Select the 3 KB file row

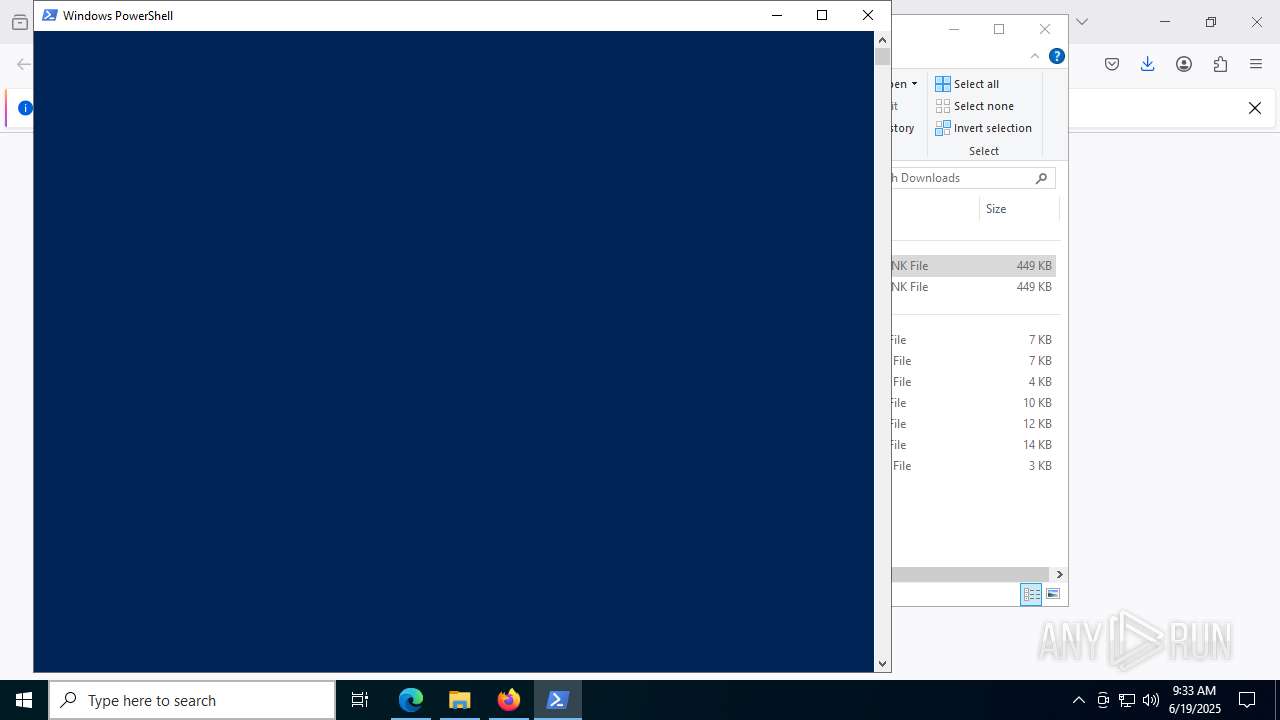point(973,466)
